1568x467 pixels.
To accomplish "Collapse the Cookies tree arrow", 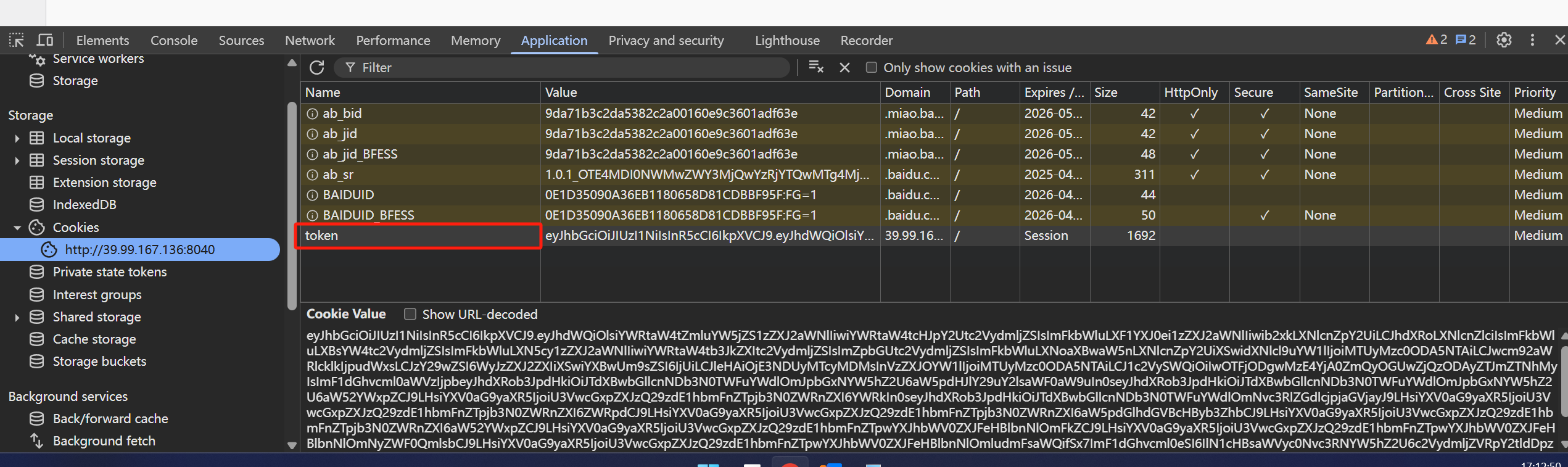I will pos(17,228).
